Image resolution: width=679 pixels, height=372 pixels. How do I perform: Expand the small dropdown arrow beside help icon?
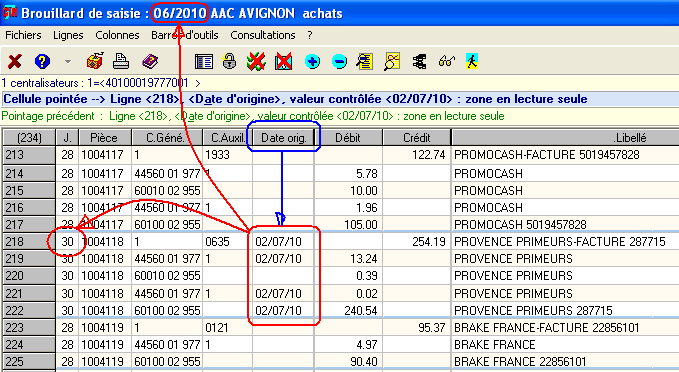pyautogui.click(x=68, y=61)
